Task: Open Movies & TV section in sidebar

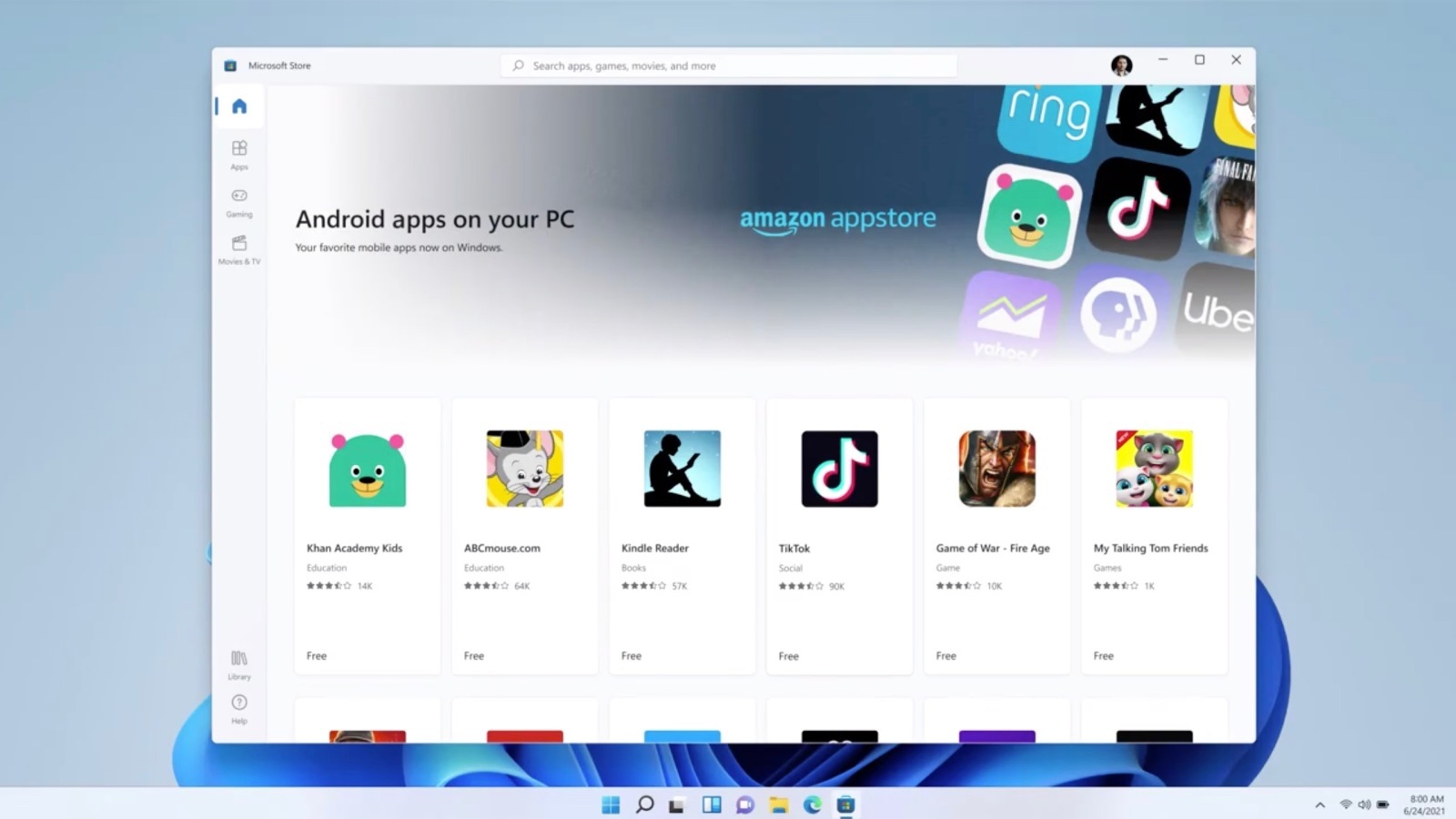Action: click(239, 249)
